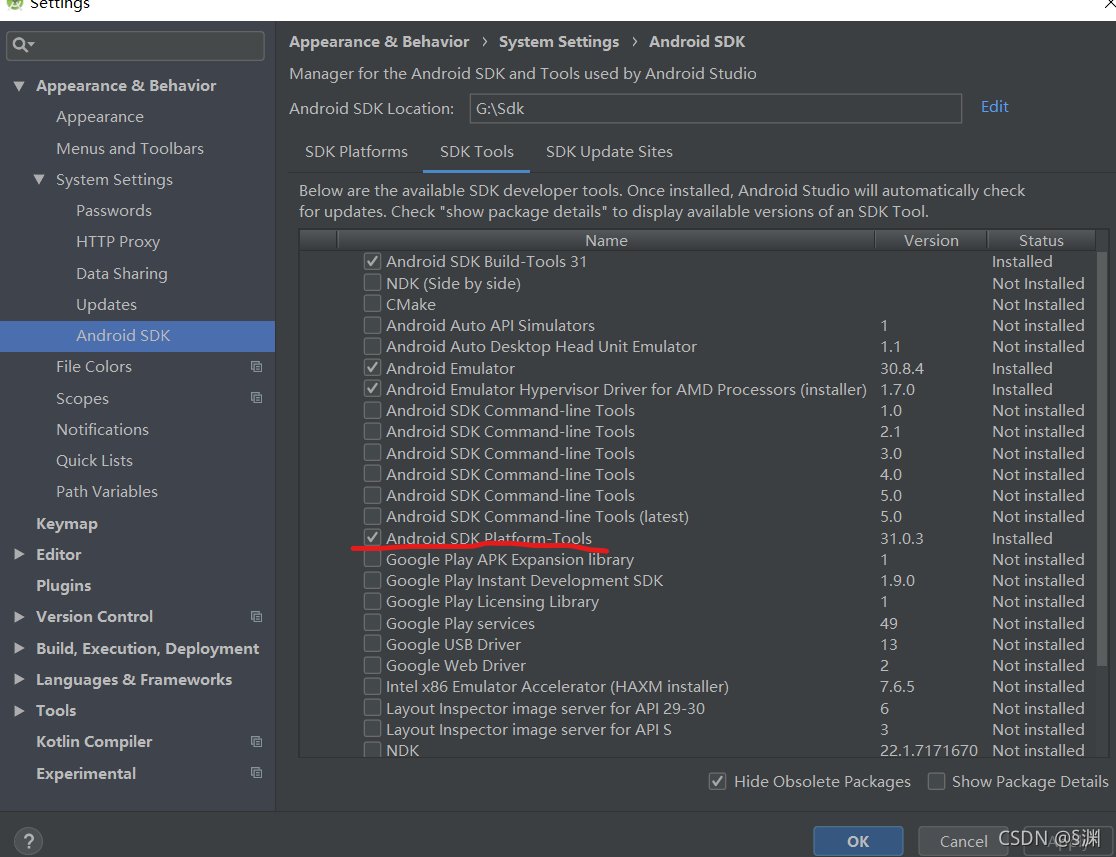Click NDK version 22.1.7171670 cell
Image resolution: width=1116 pixels, height=857 pixels.
pos(929,750)
